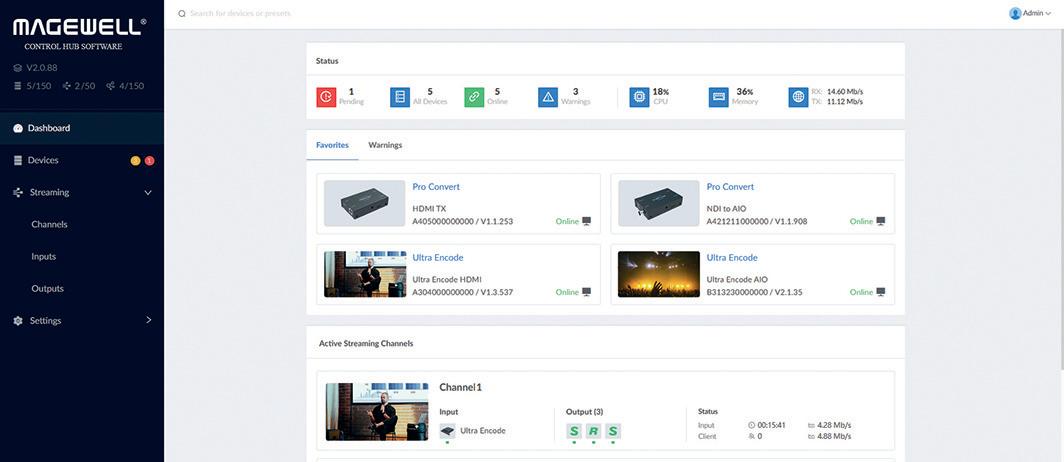Click the green Online link icon
Image resolution: width=1064 pixels, height=462 pixels.
474,97
